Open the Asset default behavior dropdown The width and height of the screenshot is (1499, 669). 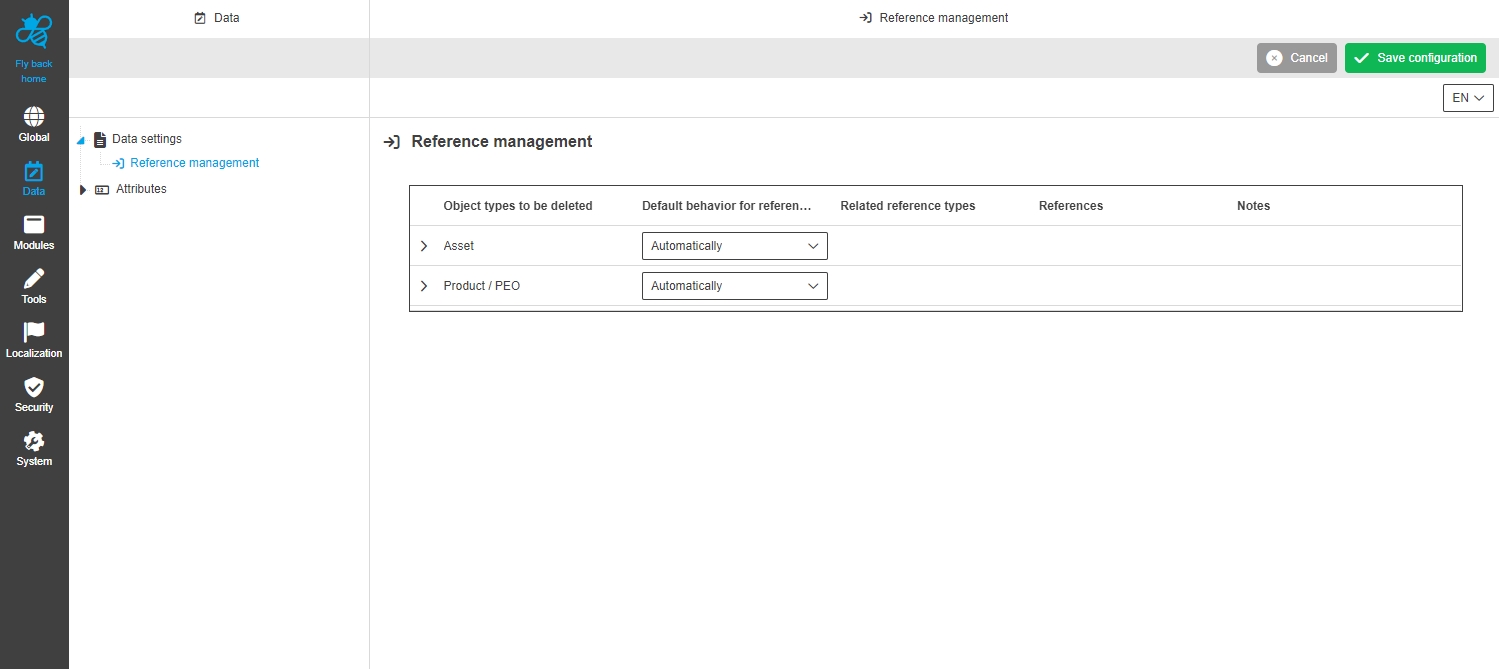pyautogui.click(x=734, y=246)
